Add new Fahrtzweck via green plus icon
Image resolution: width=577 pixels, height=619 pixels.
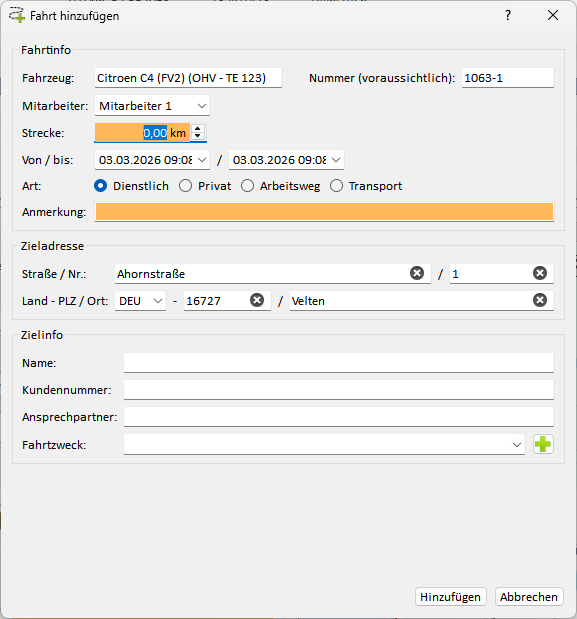pos(543,444)
